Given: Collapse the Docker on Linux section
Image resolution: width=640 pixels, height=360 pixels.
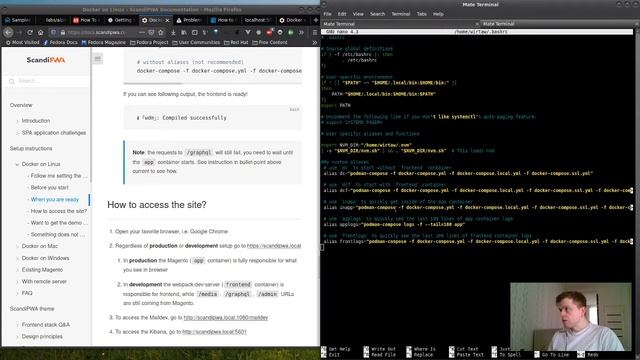Looking at the screenshot, I should click(17, 164).
